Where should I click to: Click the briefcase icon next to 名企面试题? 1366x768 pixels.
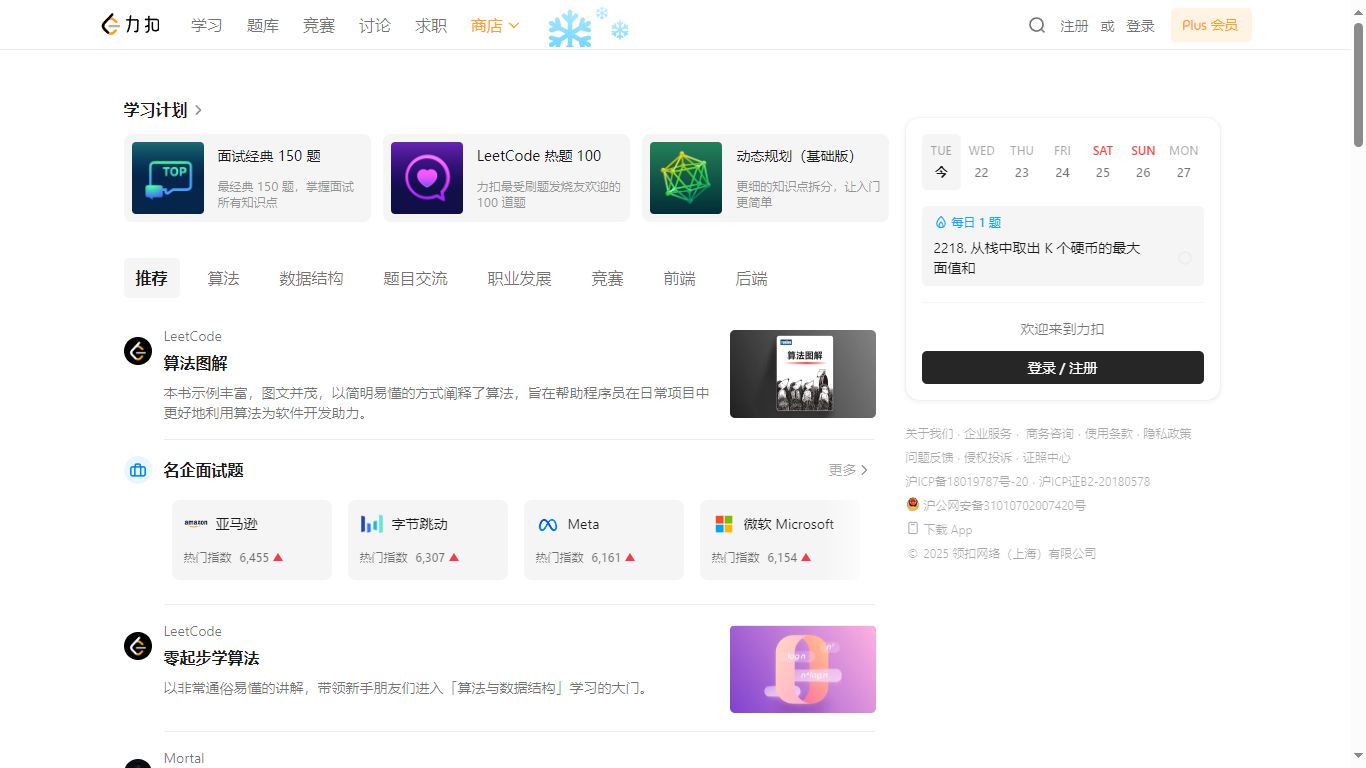(137, 470)
